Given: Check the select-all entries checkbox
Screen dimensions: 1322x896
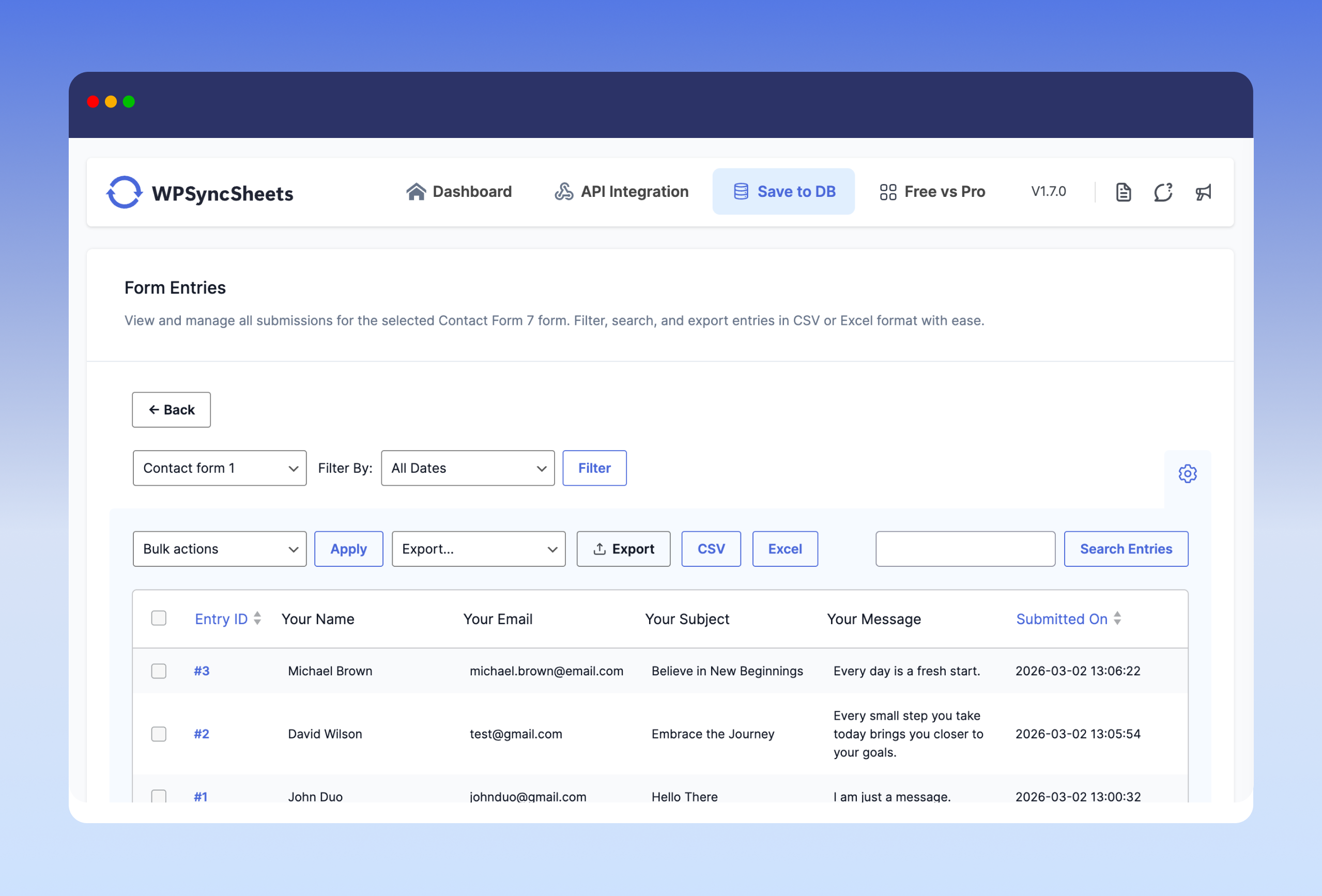Looking at the screenshot, I should pos(159,619).
